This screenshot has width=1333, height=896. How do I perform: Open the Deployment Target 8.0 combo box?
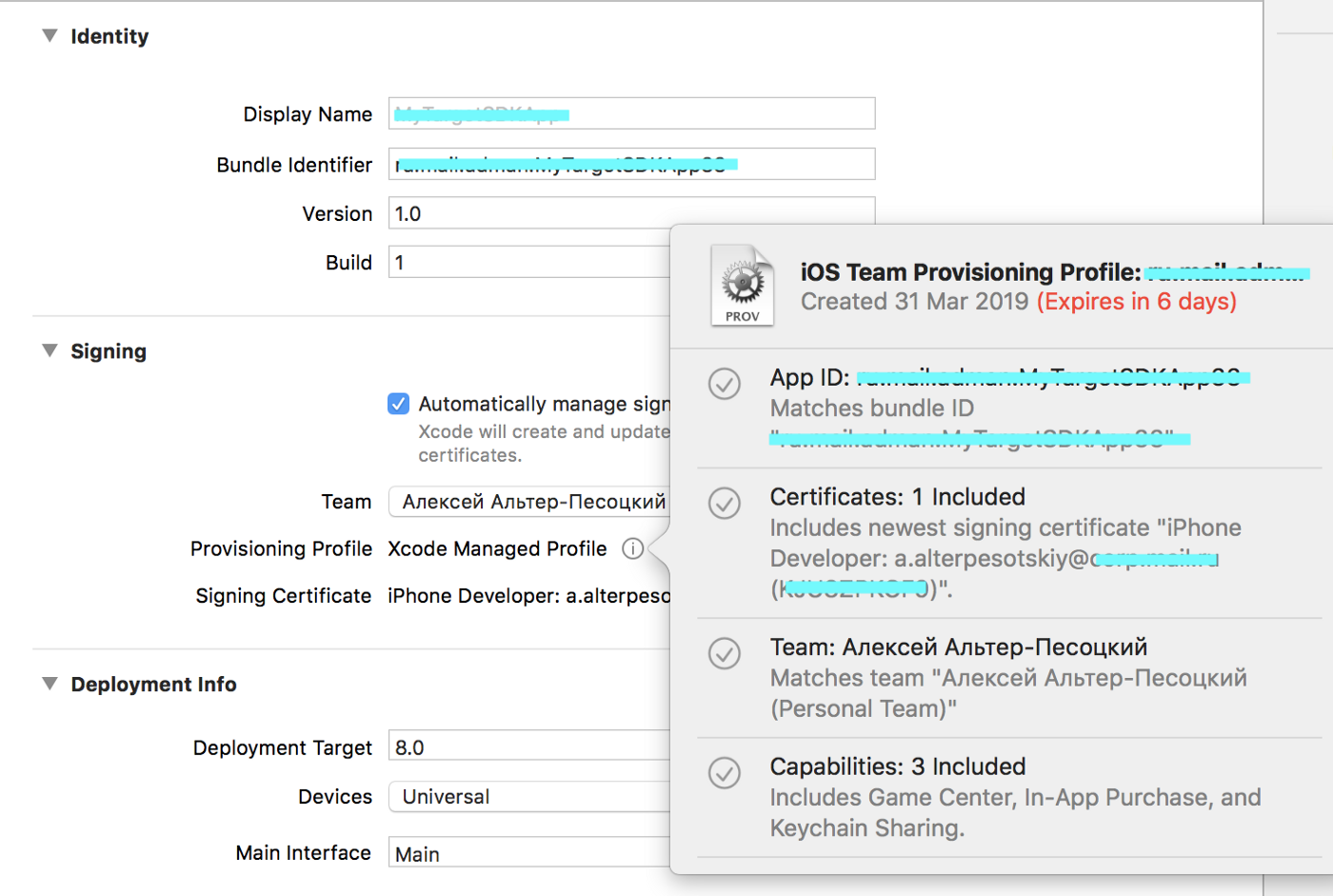[x=529, y=747]
